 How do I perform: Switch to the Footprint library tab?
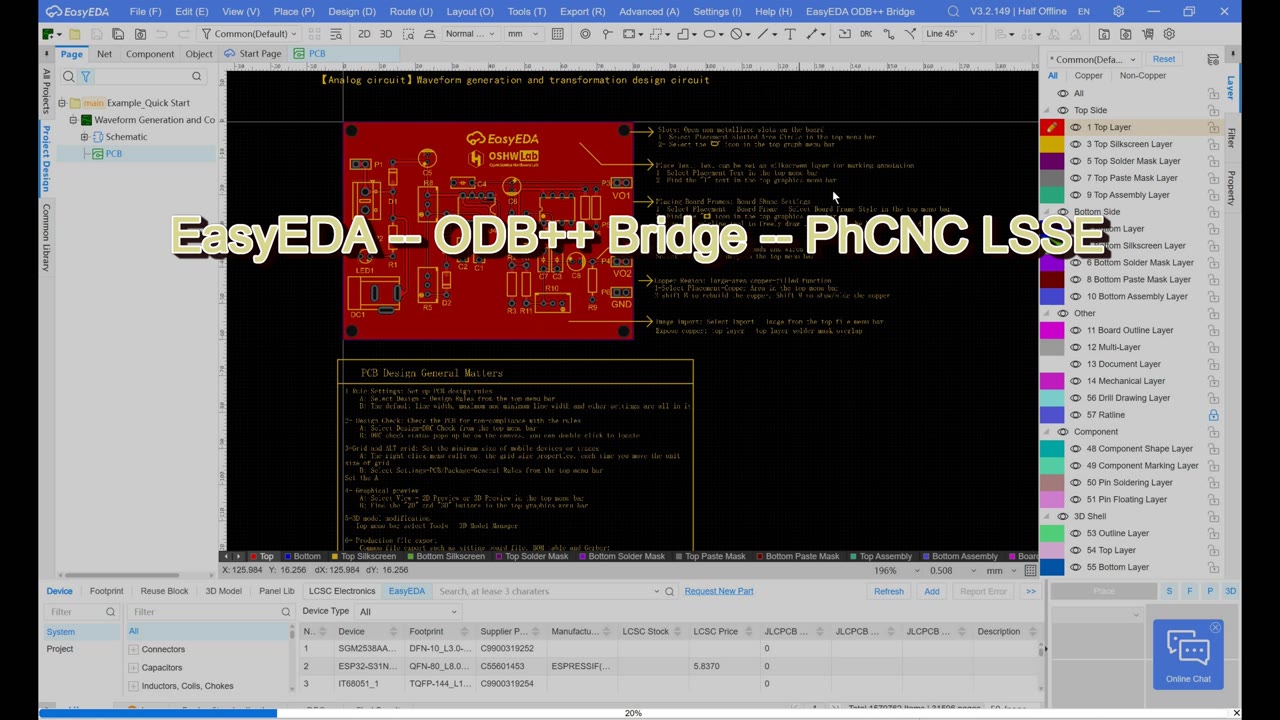(x=106, y=591)
